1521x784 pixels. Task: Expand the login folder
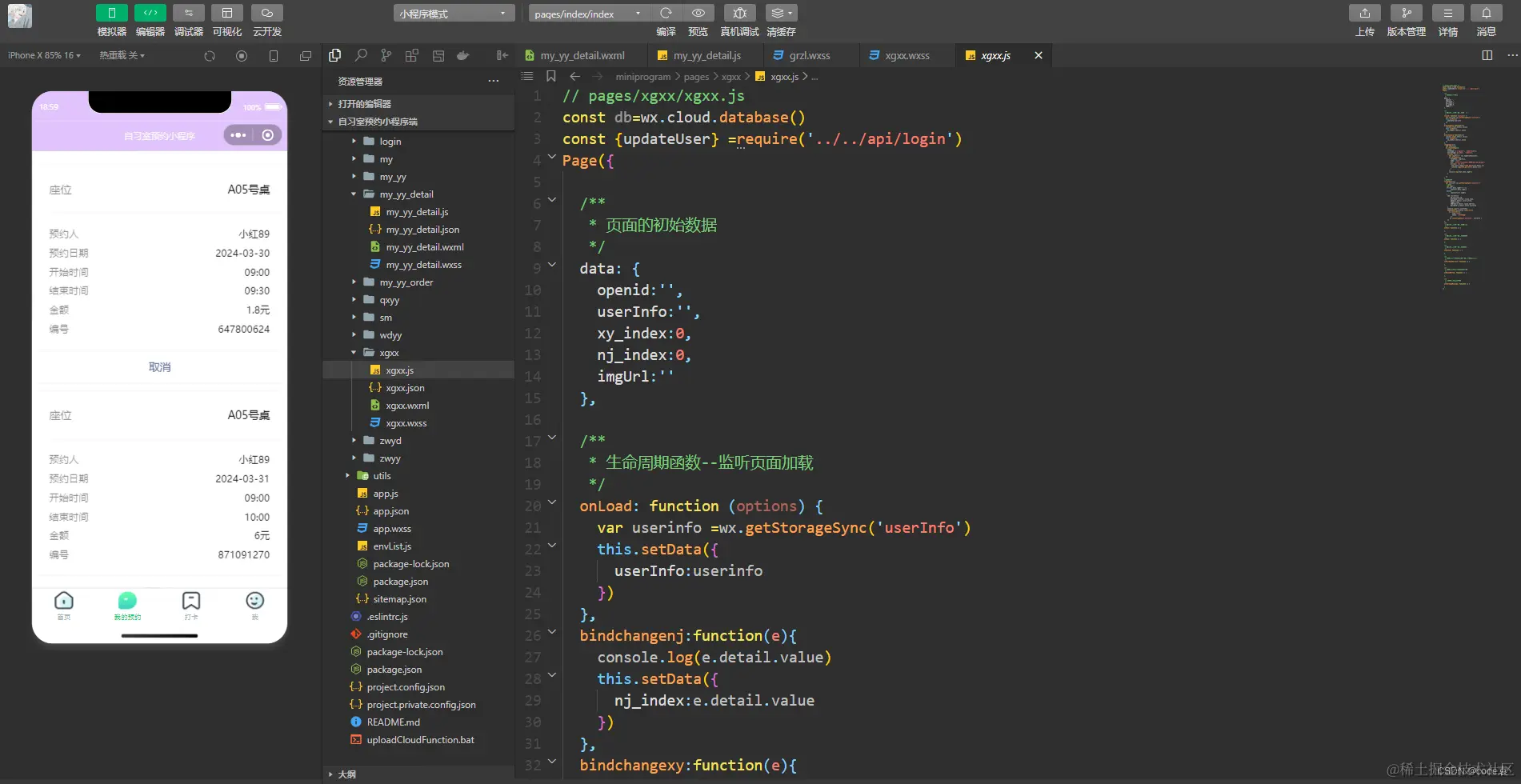pyautogui.click(x=418, y=142)
